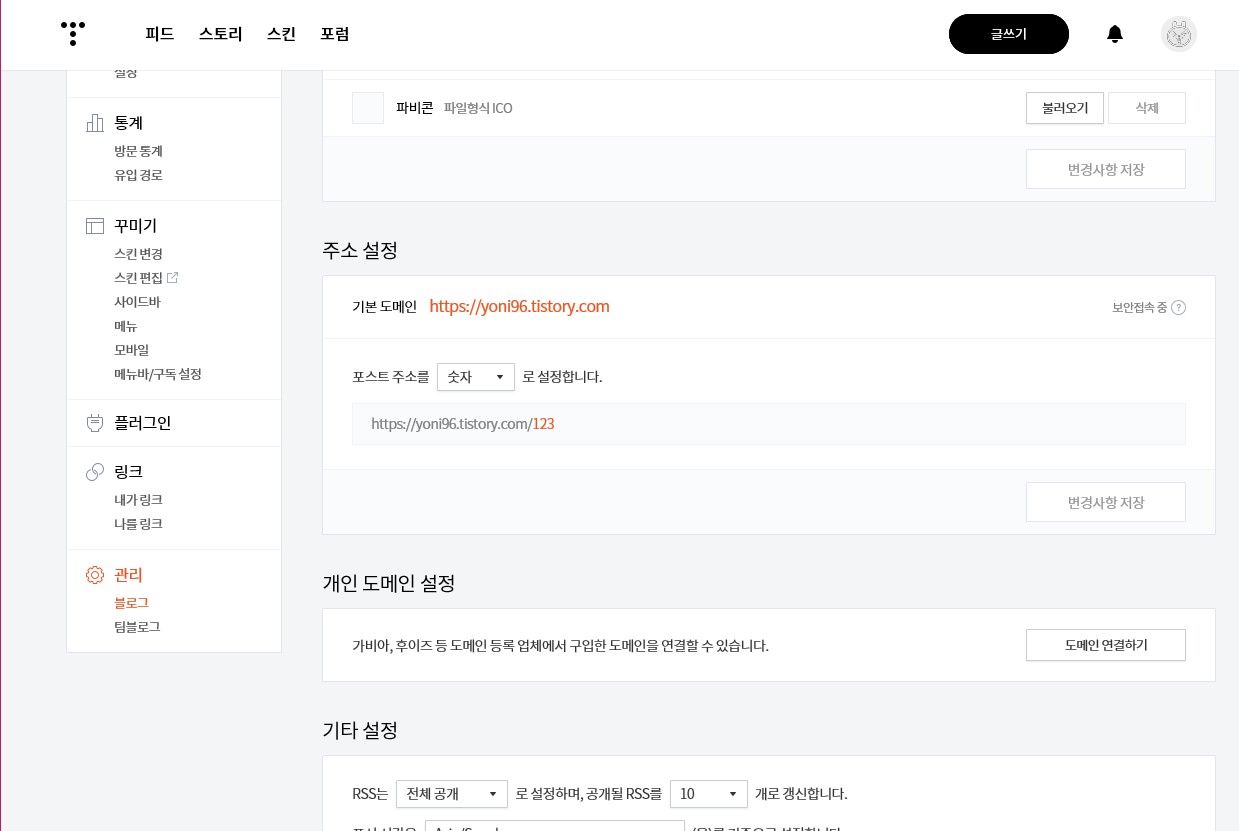Open the profile avatar menu
The height and width of the screenshot is (831, 1239).
pos(1179,34)
